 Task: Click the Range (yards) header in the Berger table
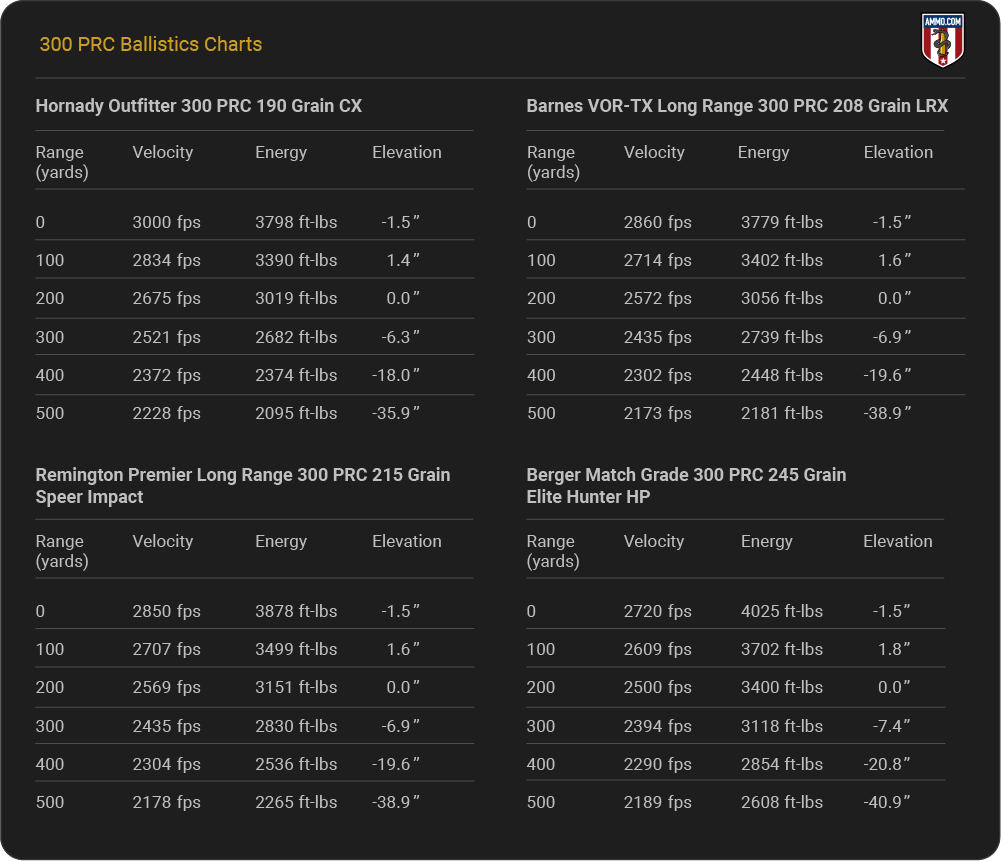click(x=553, y=551)
